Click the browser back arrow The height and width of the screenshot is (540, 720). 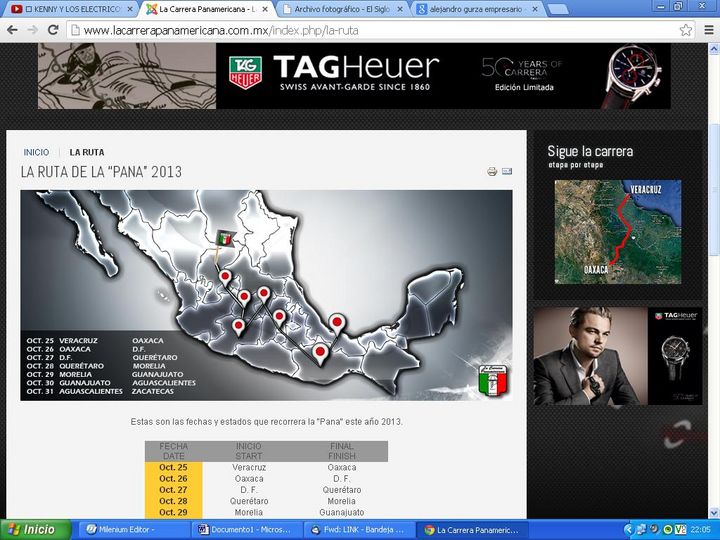tap(12, 30)
